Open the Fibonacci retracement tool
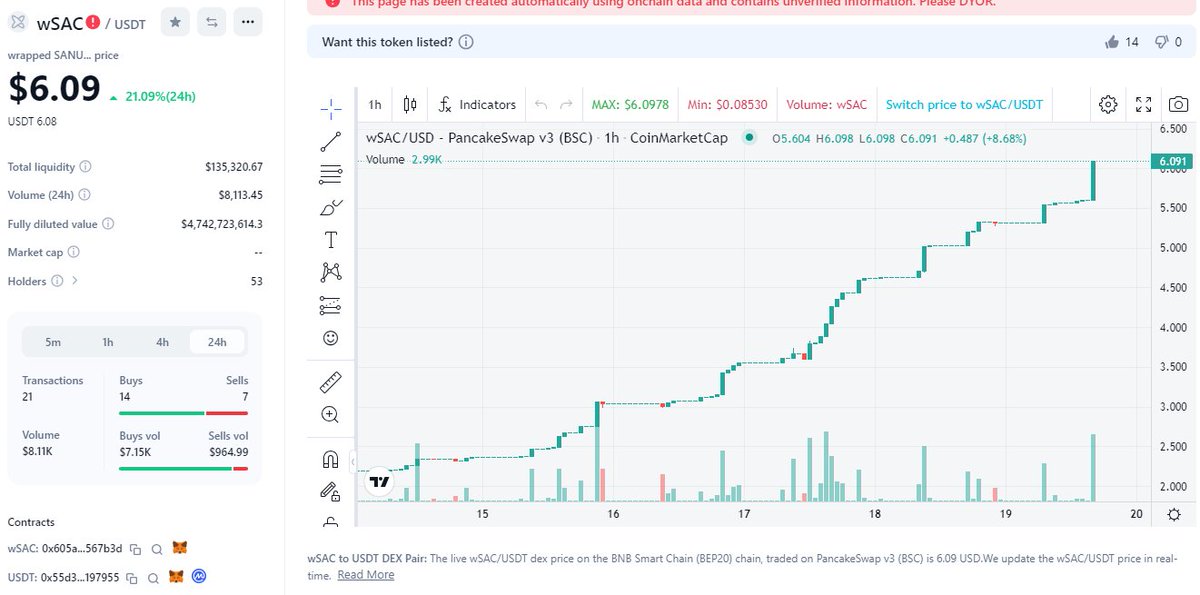This screenshot has width=1200, height=595. [331, 174]
